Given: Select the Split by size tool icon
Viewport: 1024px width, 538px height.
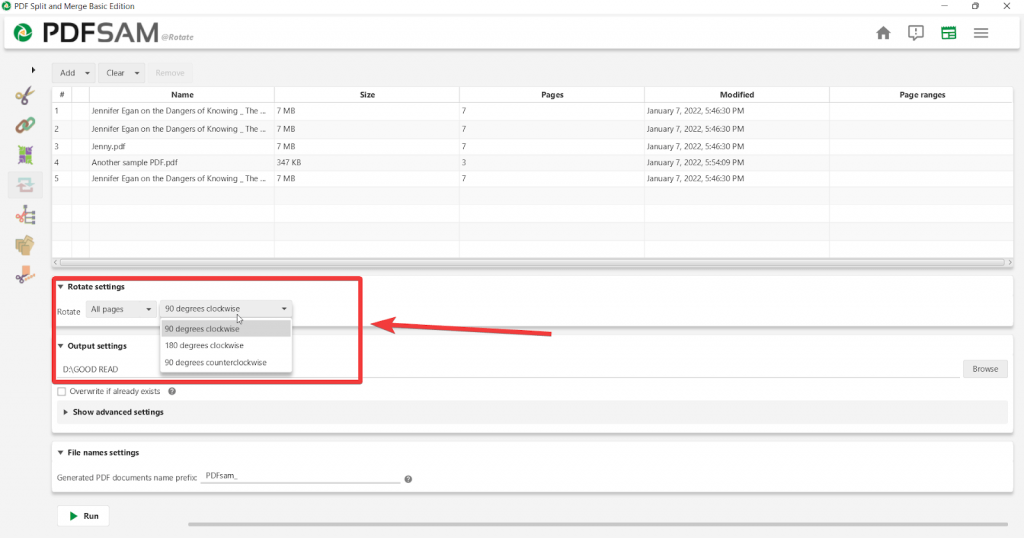Looking at the screenshot, I should pyautogui.click(x=25, y=275).
